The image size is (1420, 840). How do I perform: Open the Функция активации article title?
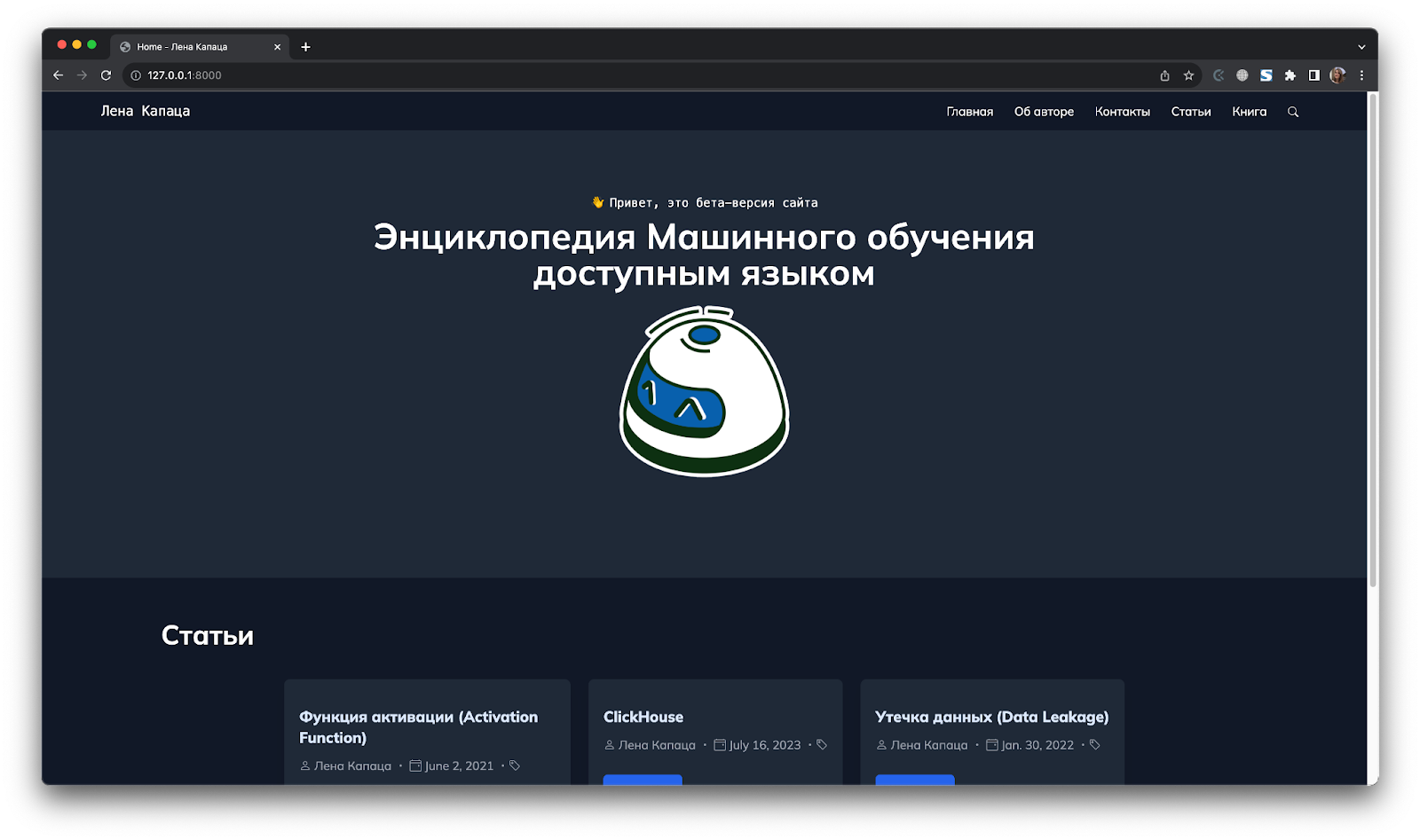tap(418, 727)
